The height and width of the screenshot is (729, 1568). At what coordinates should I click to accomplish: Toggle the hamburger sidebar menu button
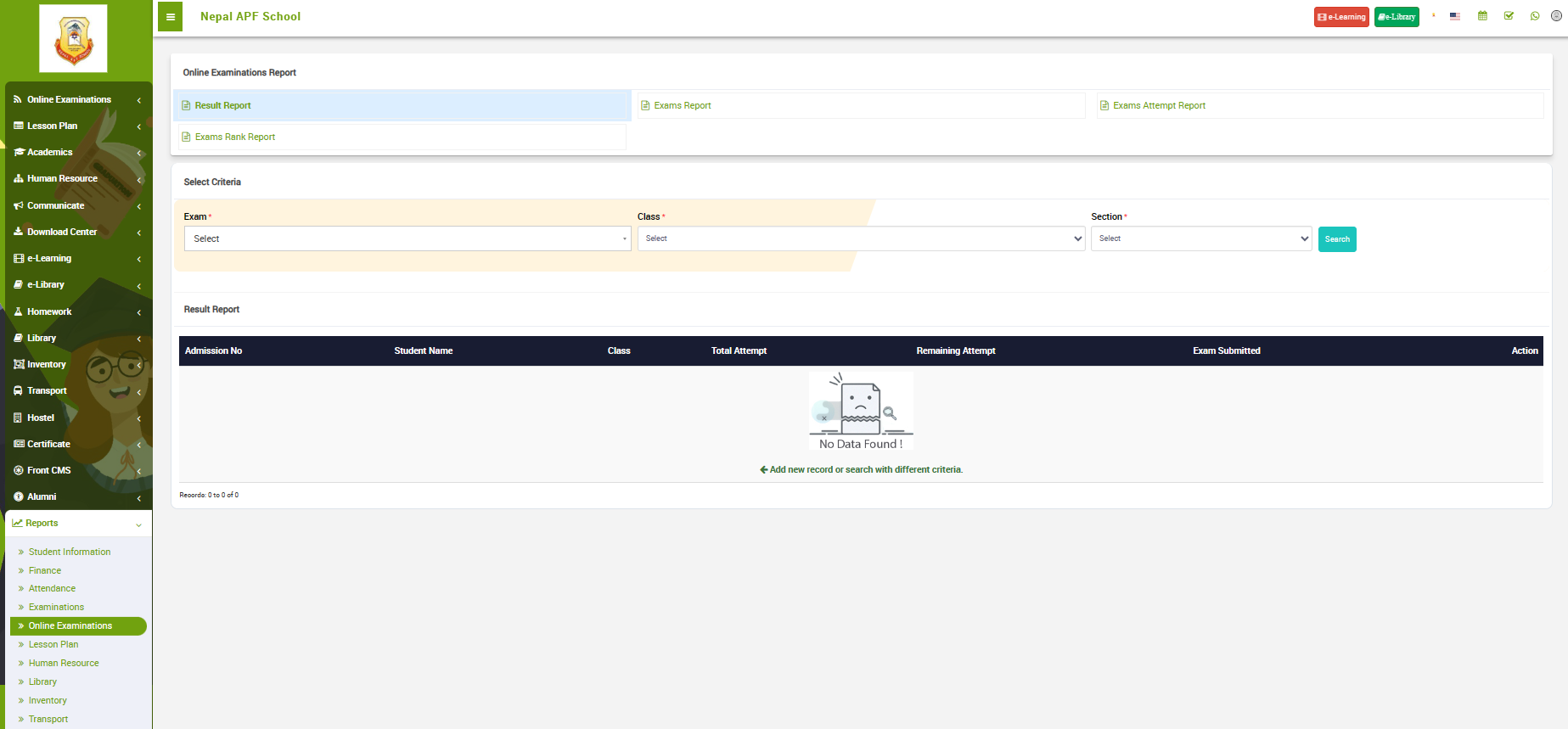pos(170,17)
